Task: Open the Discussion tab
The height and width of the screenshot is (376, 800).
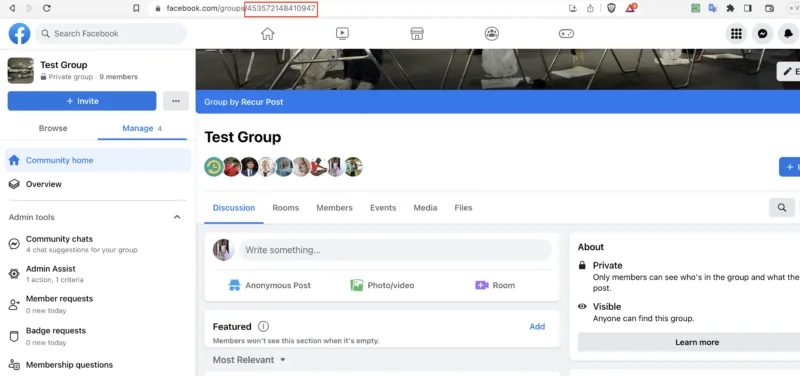Action: 234,208
